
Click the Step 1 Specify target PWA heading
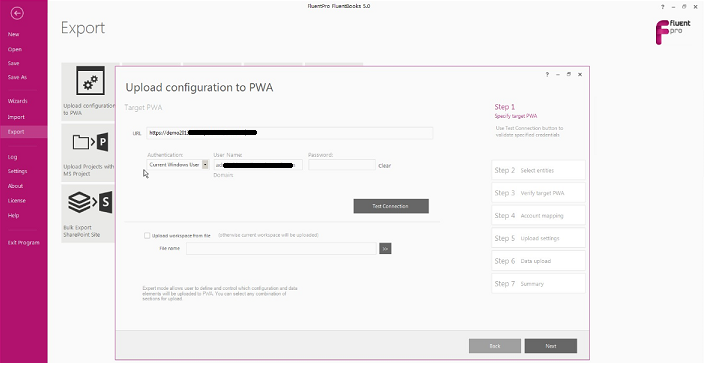pos(515,111)
